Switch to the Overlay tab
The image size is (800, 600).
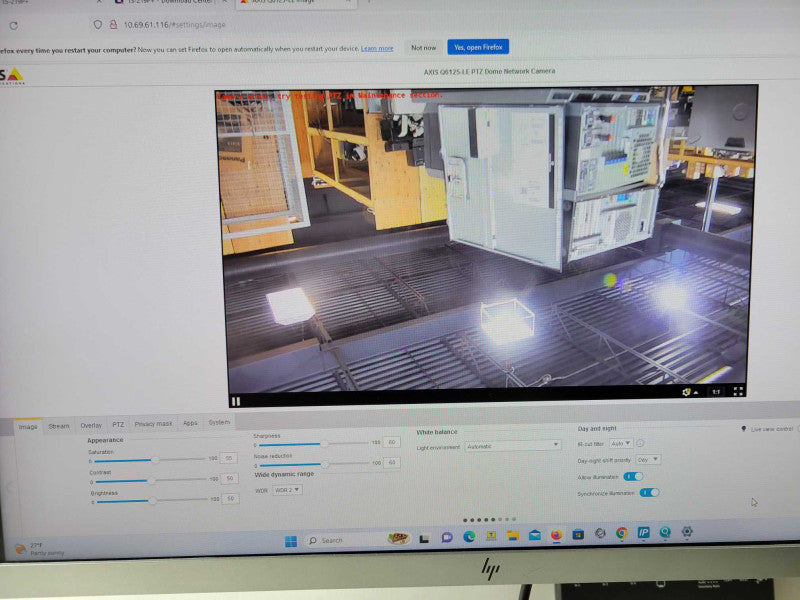[91, 425]
